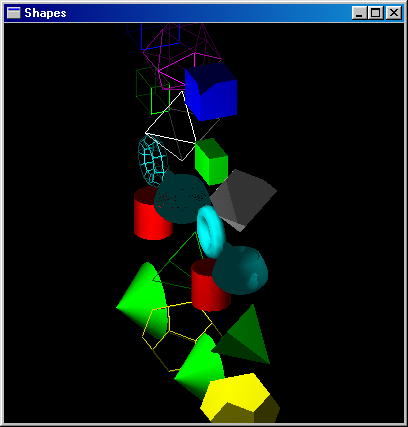Screen dimensions: 408x427
Task: Click the Shapes title bar text
Action: point(45,13)
